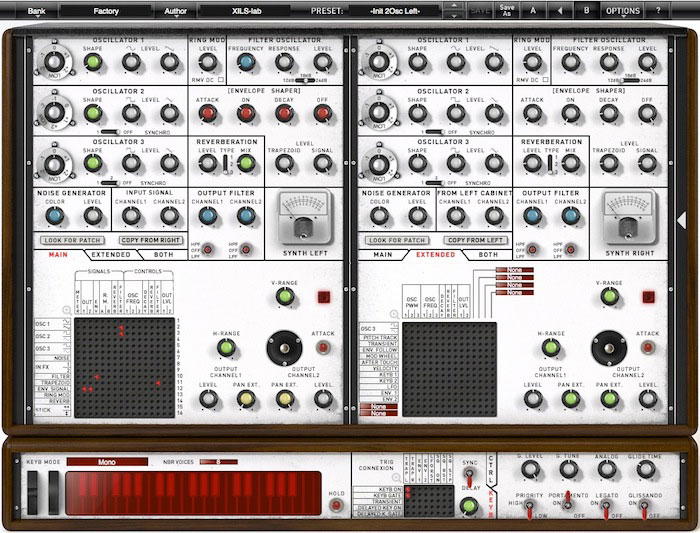Open the Options dropdown menu

623,11
